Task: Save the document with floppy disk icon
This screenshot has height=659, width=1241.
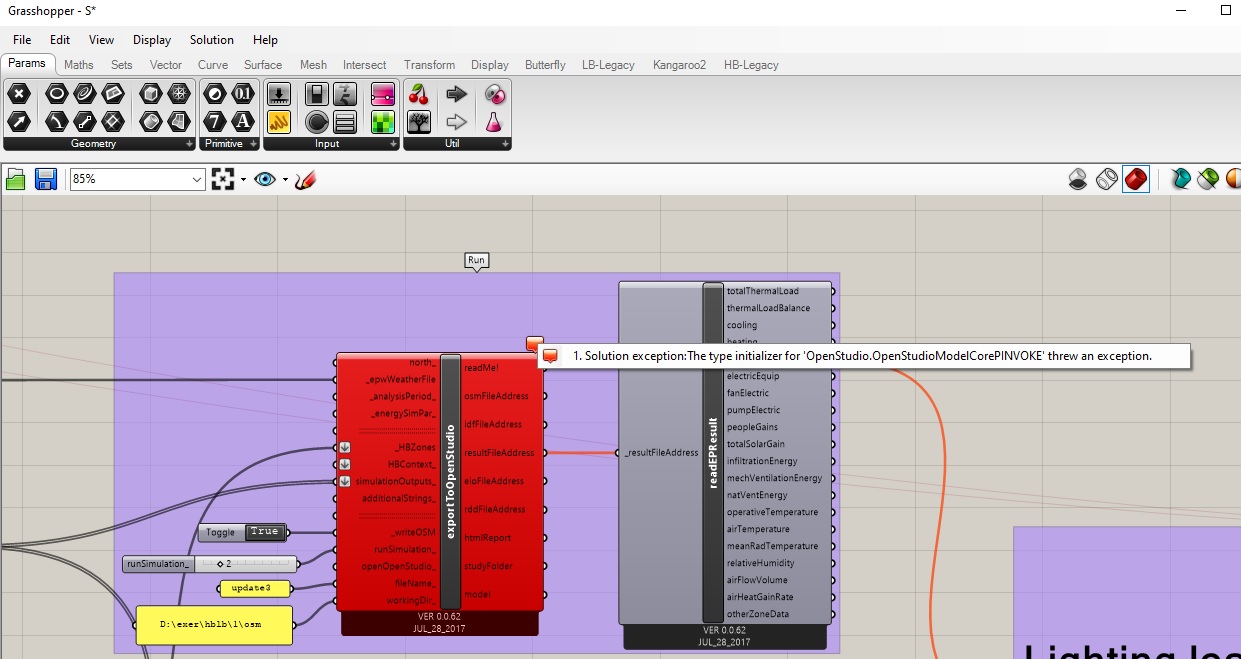Action: click(x=46, y=180)
